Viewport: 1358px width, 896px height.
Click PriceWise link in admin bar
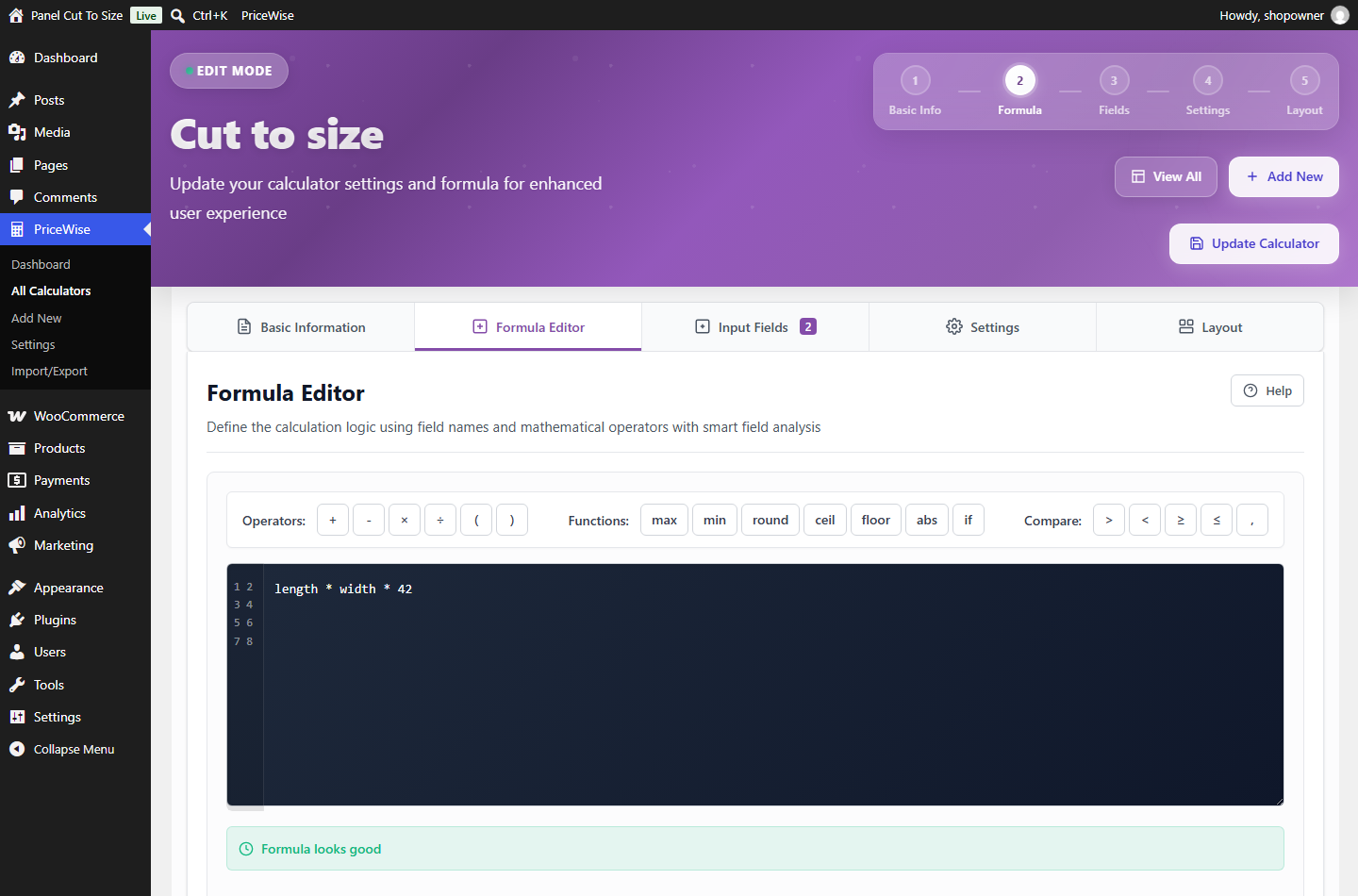point(268,15)
